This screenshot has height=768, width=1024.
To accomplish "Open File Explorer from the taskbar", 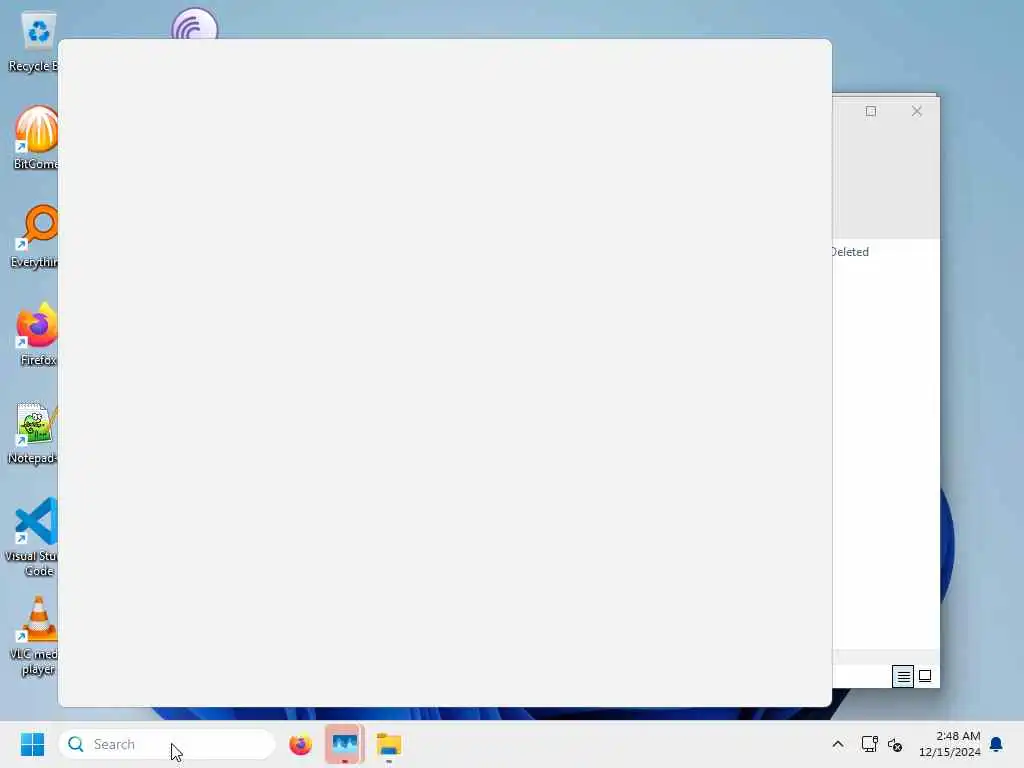I will [x=389, y=744].
